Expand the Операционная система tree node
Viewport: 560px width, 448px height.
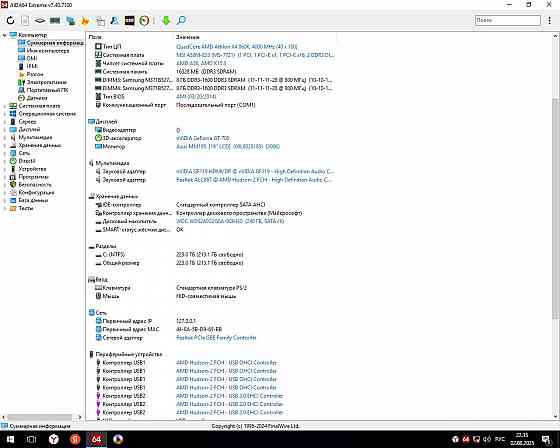click(5, 114)
